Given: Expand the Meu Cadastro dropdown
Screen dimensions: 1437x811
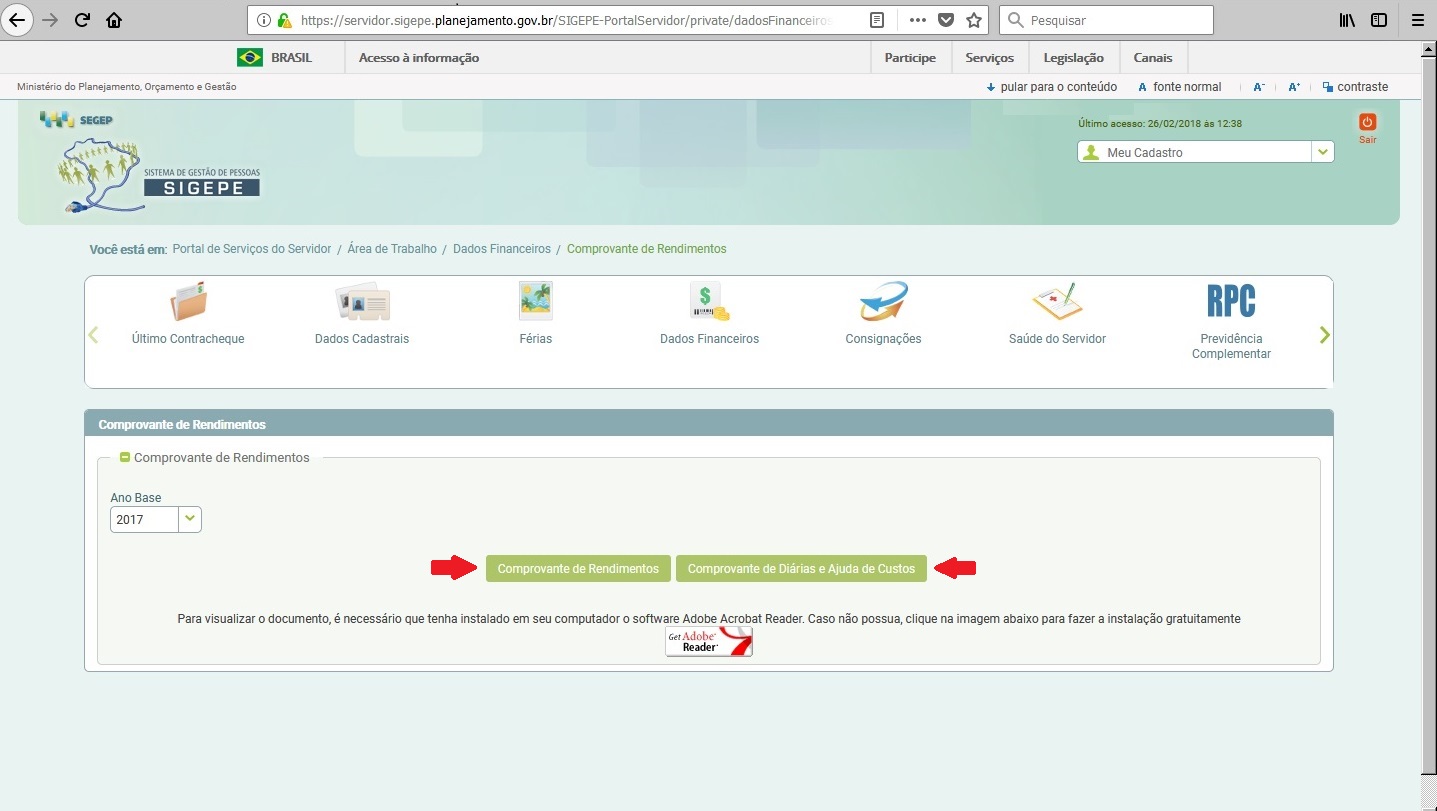Looking at the screenshot, I should pos(1323,152).
